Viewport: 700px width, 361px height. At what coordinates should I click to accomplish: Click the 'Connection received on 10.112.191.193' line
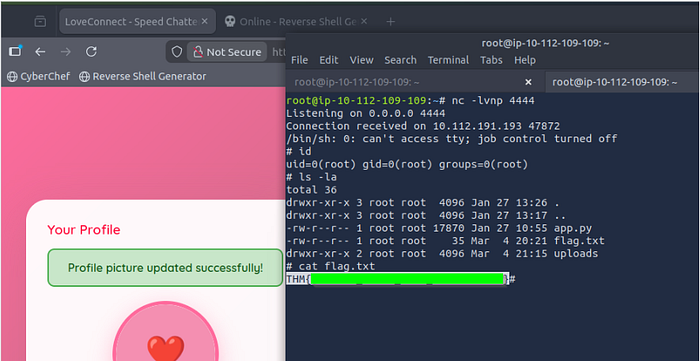pos(423,126)
